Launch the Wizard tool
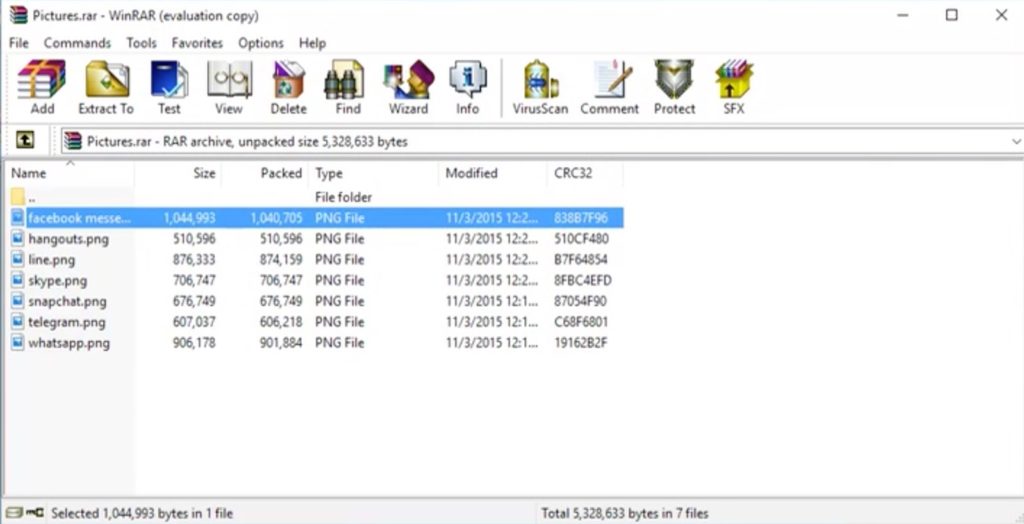This screenshot has height=524, width=1024. pyautogui.click(x=408, y=86)
